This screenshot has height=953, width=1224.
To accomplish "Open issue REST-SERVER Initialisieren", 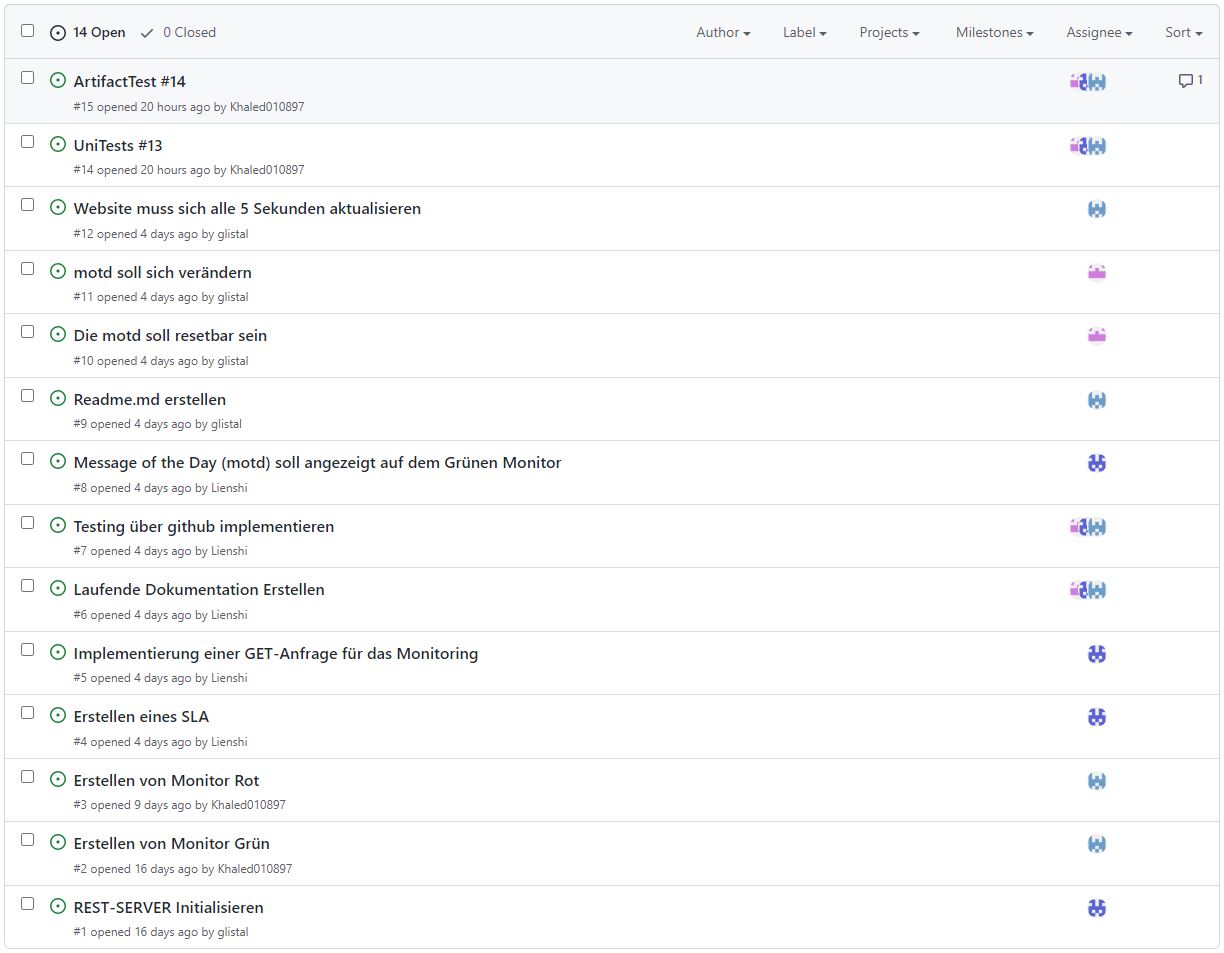I will point(169,908).
